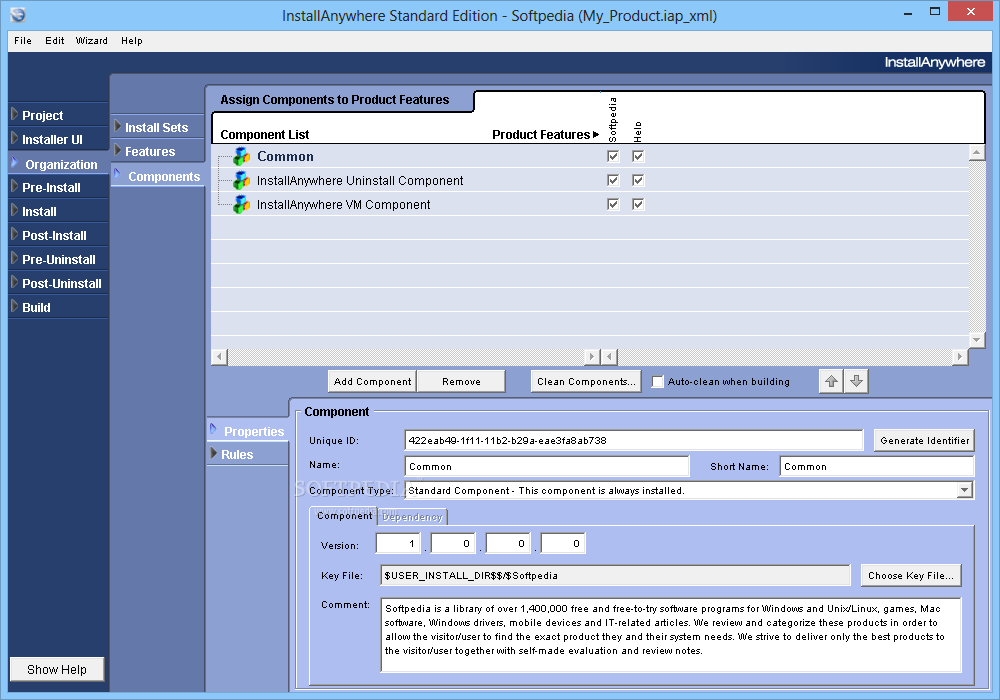Open the Edit menu
Screen dimensions: 1000x700
point(54,41)
